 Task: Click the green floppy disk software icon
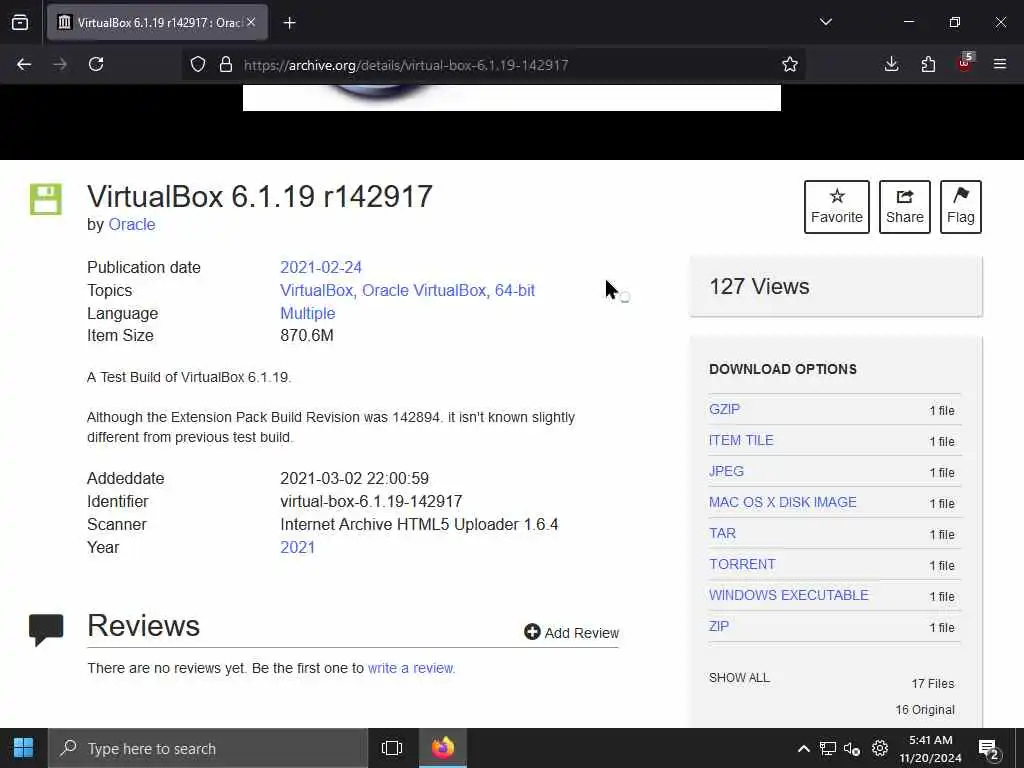[x=46, y=199]
